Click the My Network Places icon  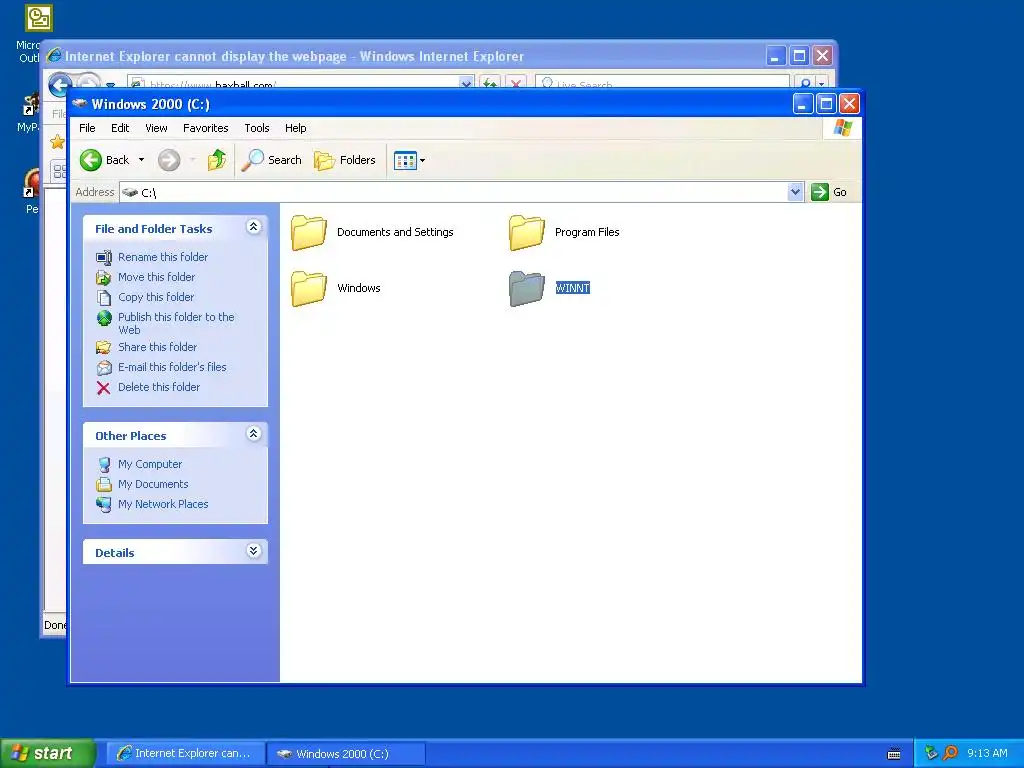click(x=104, y=505)
